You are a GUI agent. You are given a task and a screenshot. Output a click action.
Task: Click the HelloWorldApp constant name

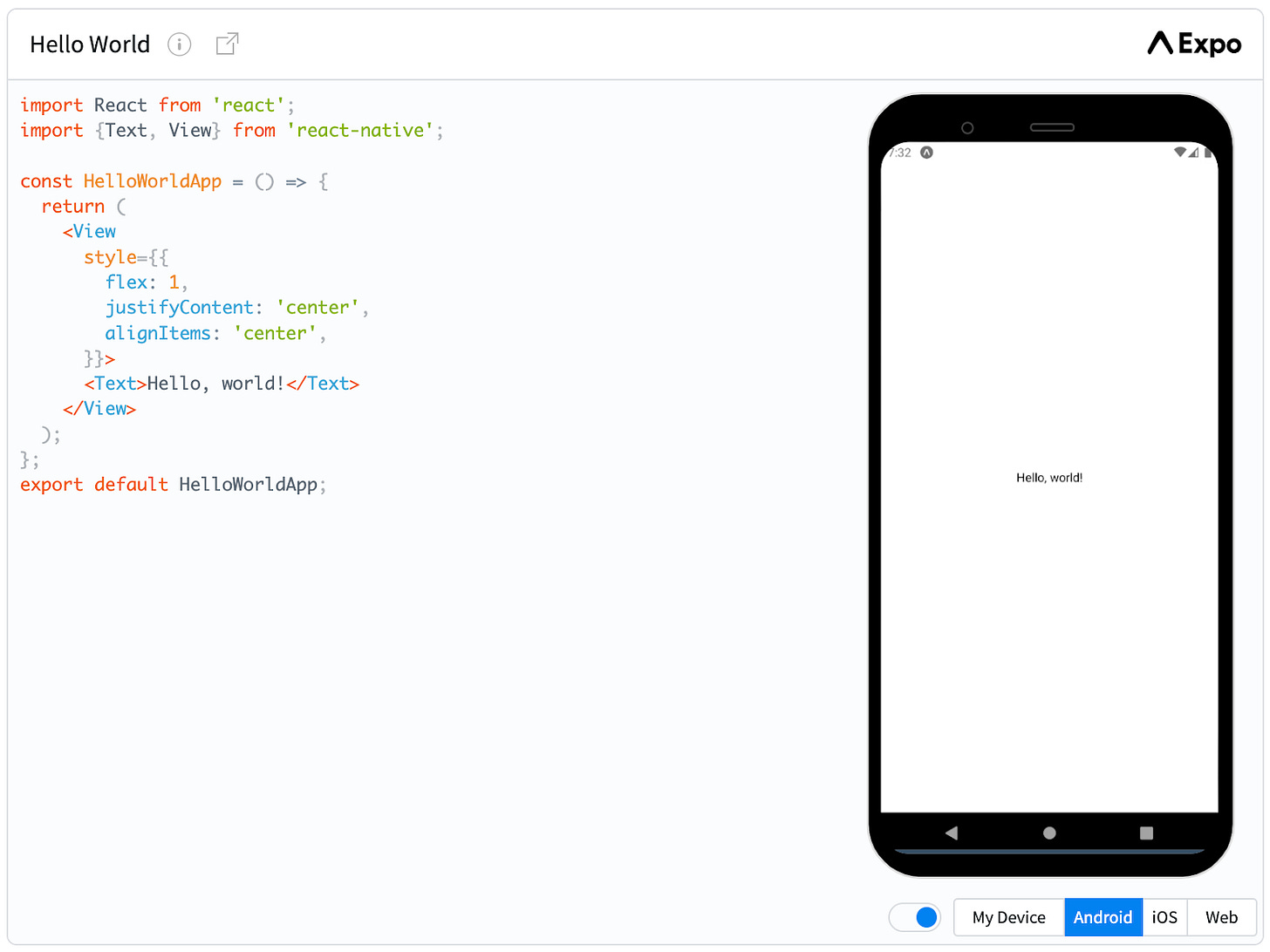coord(153,180)
